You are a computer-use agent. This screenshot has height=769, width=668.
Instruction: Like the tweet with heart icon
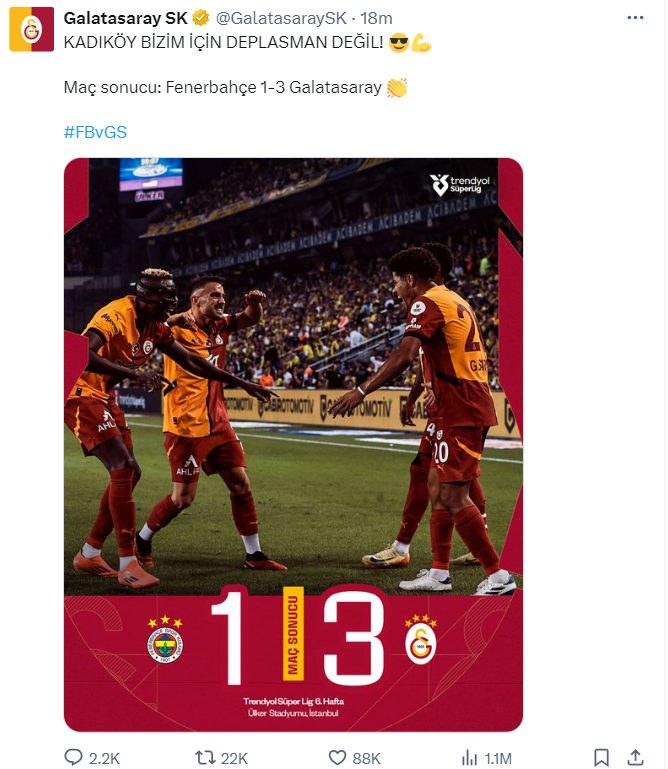pos(337,757)
